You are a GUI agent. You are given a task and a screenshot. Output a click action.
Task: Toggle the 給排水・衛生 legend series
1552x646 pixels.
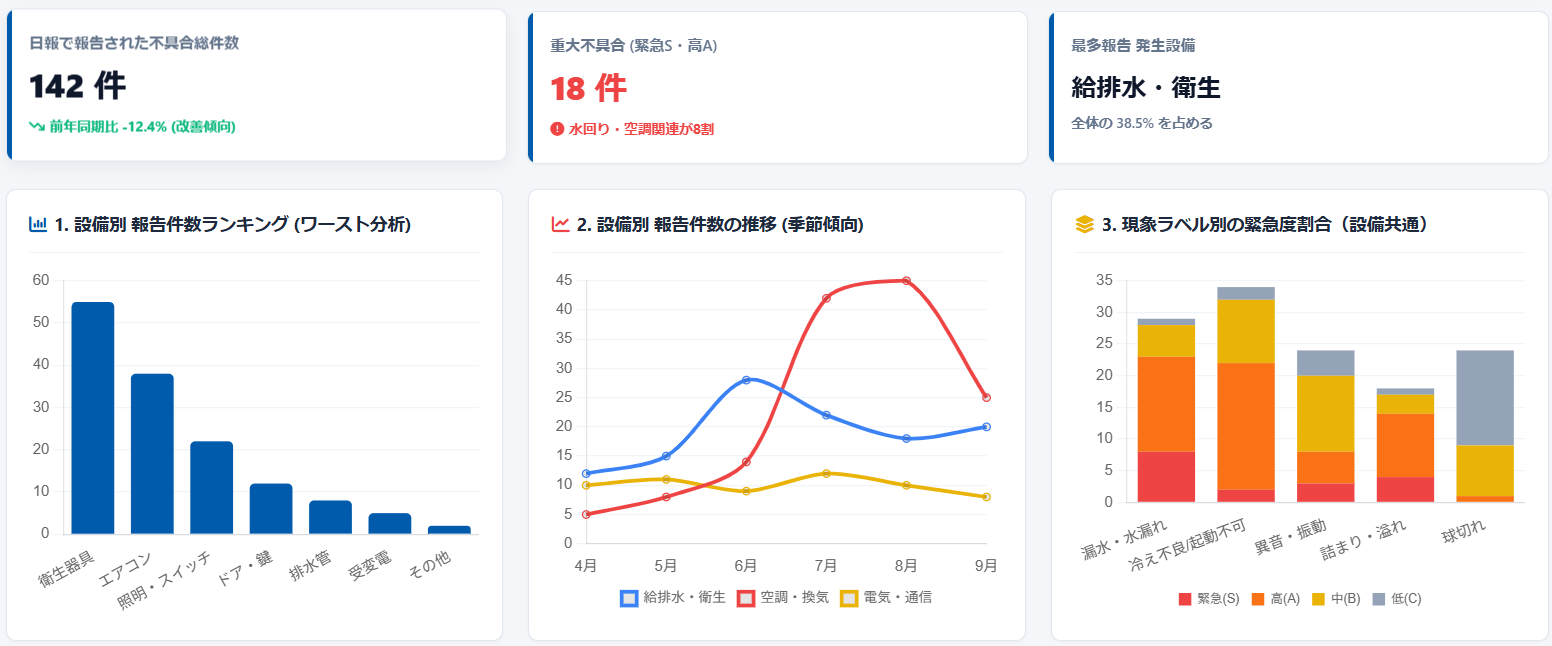tap(673, 598)
